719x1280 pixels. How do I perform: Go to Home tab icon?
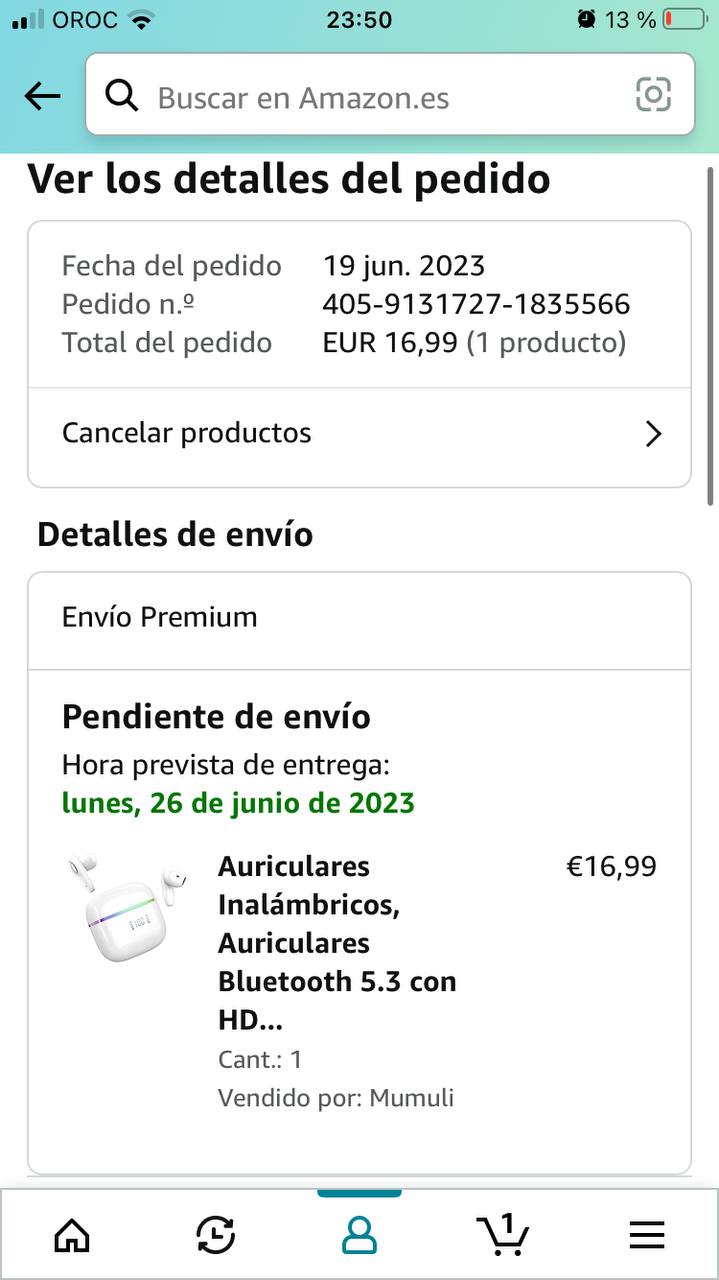(71, 1236)
